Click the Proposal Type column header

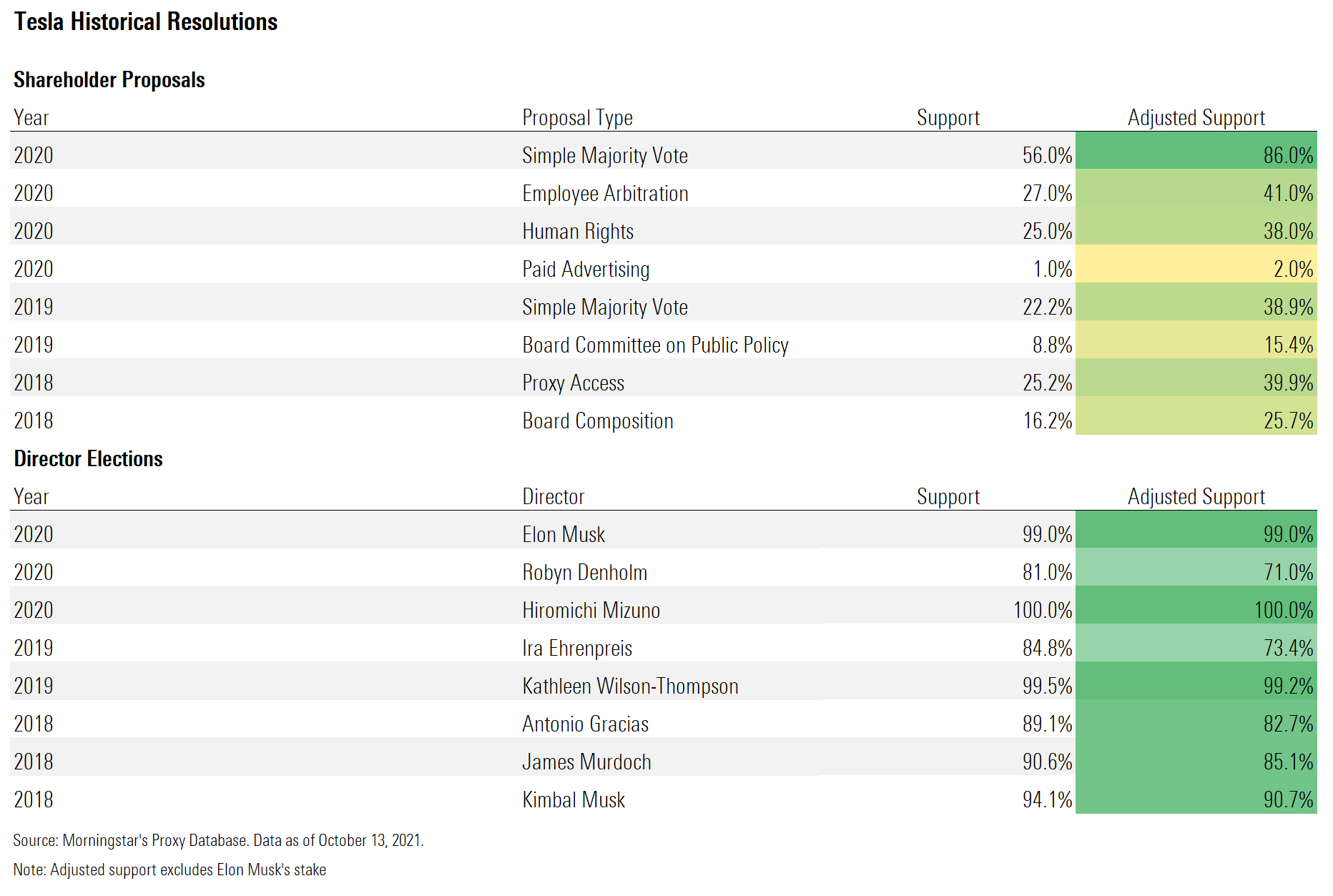(x=577, y=118)
